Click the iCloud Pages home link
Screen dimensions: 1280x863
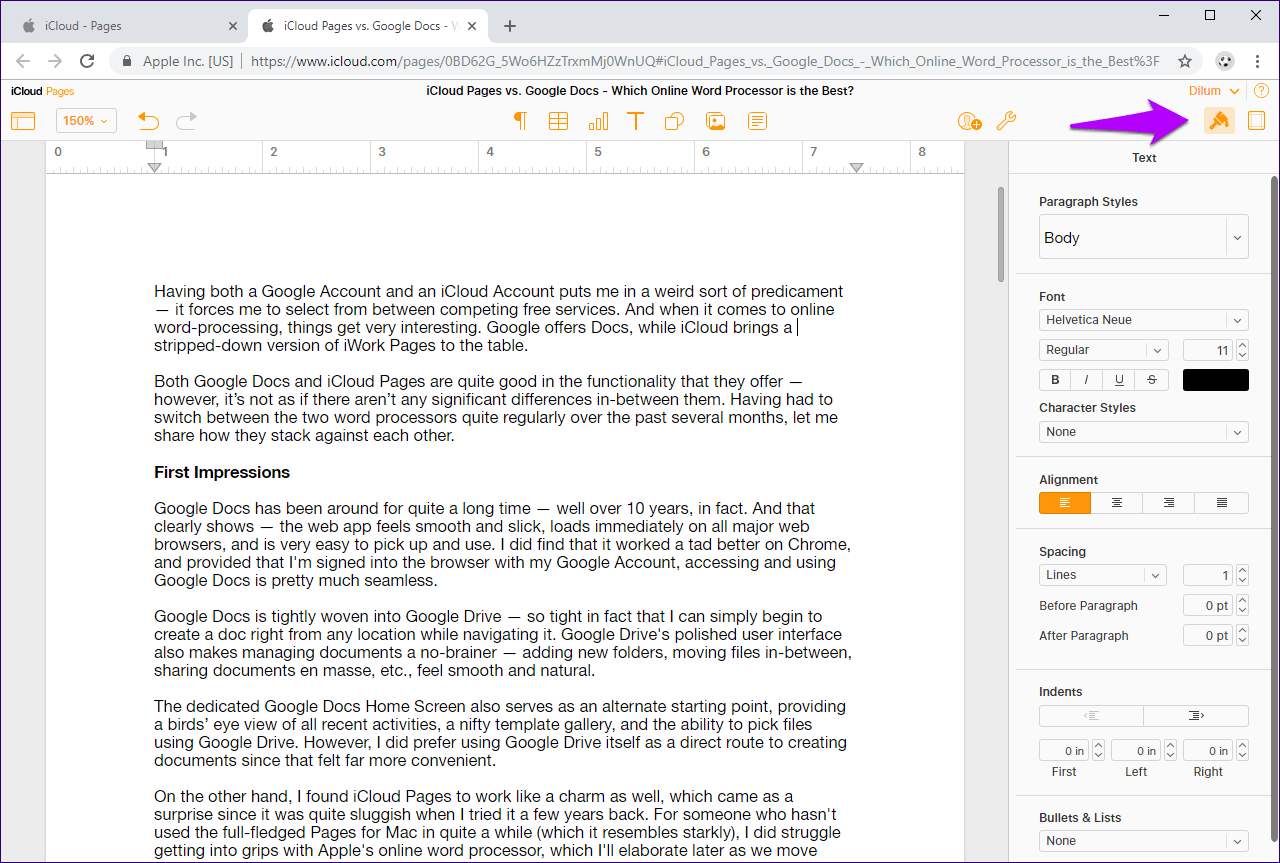click(x=43, y=91)
